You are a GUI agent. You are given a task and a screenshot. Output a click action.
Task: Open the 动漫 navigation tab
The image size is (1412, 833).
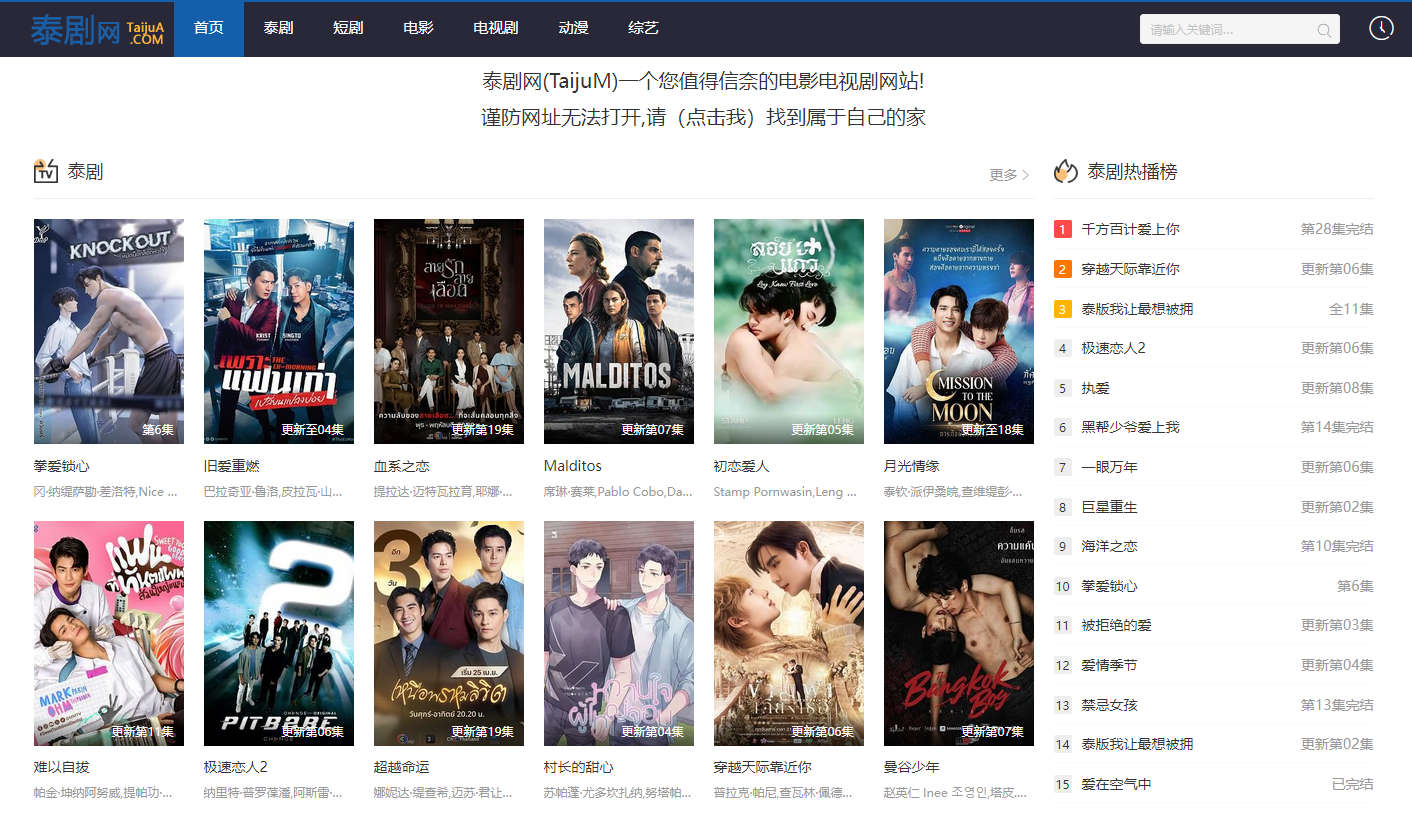click(x=573, y=28)
